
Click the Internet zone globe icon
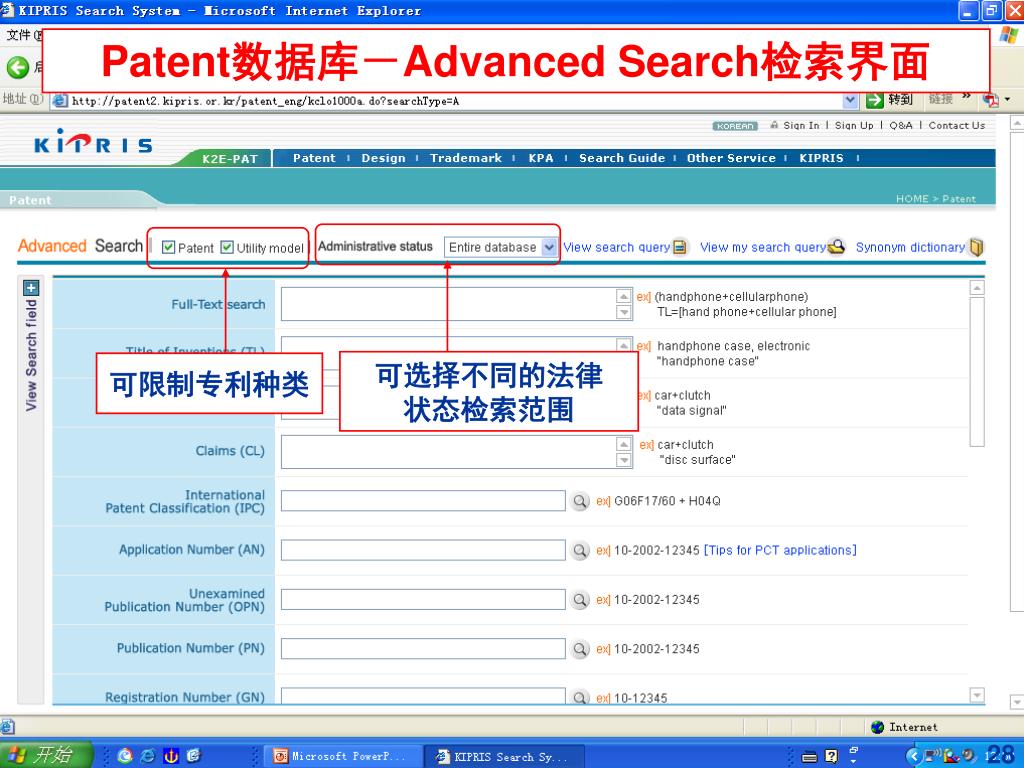(878, 727)
